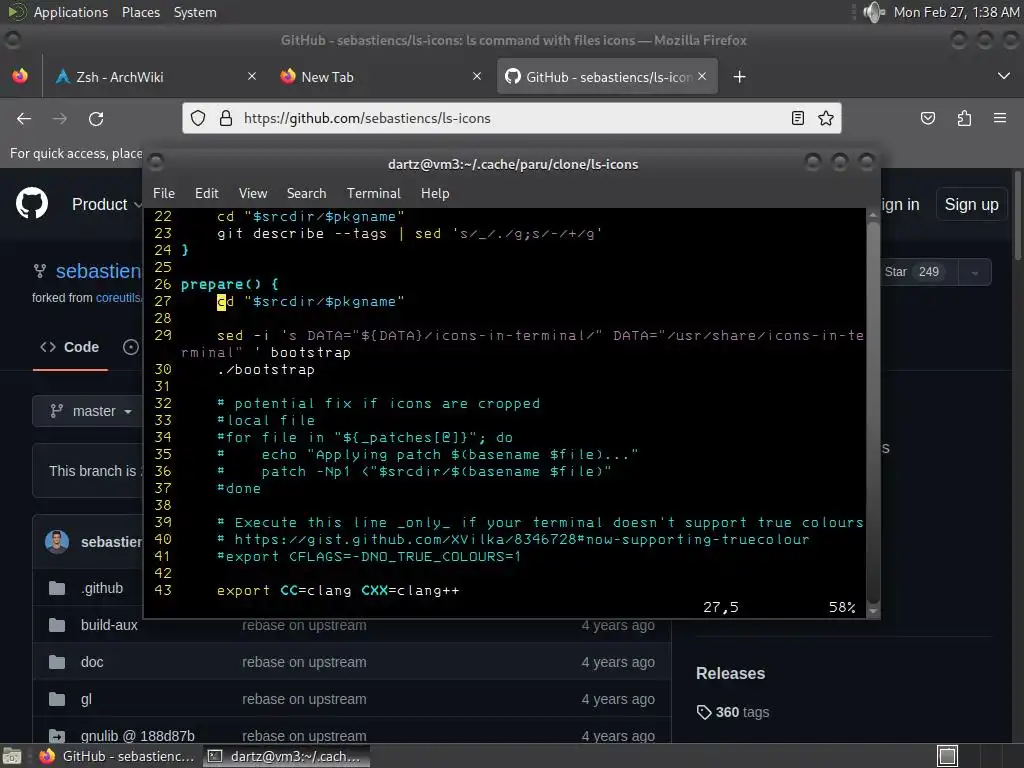
Task: Click the clock showing Mon Feb 27
Action: (x=956, y=12)
